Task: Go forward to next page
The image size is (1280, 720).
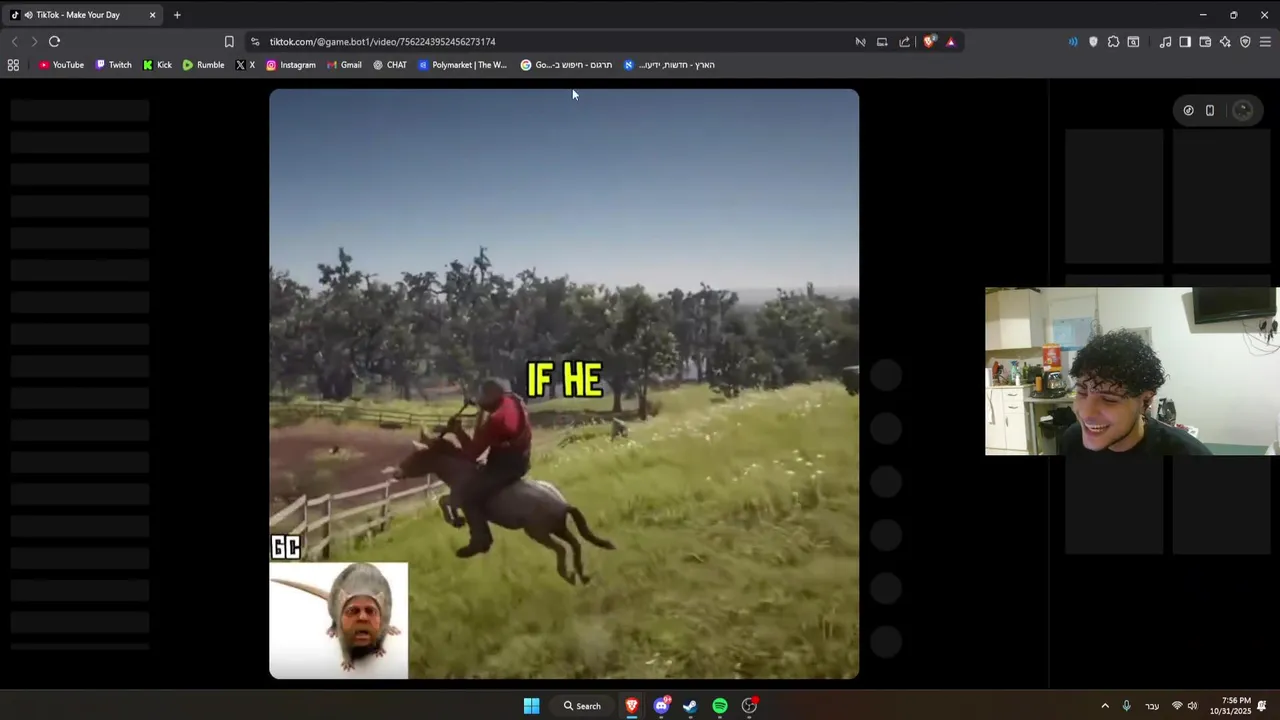Action: click(x=34, y=42)
